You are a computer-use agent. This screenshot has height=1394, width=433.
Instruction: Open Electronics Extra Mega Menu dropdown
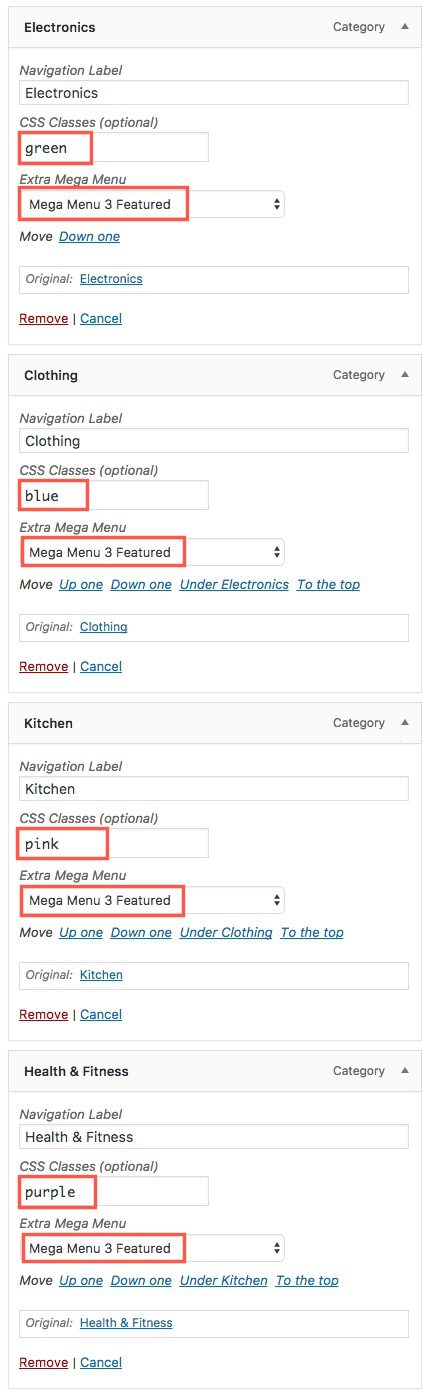tap(152, 204)
